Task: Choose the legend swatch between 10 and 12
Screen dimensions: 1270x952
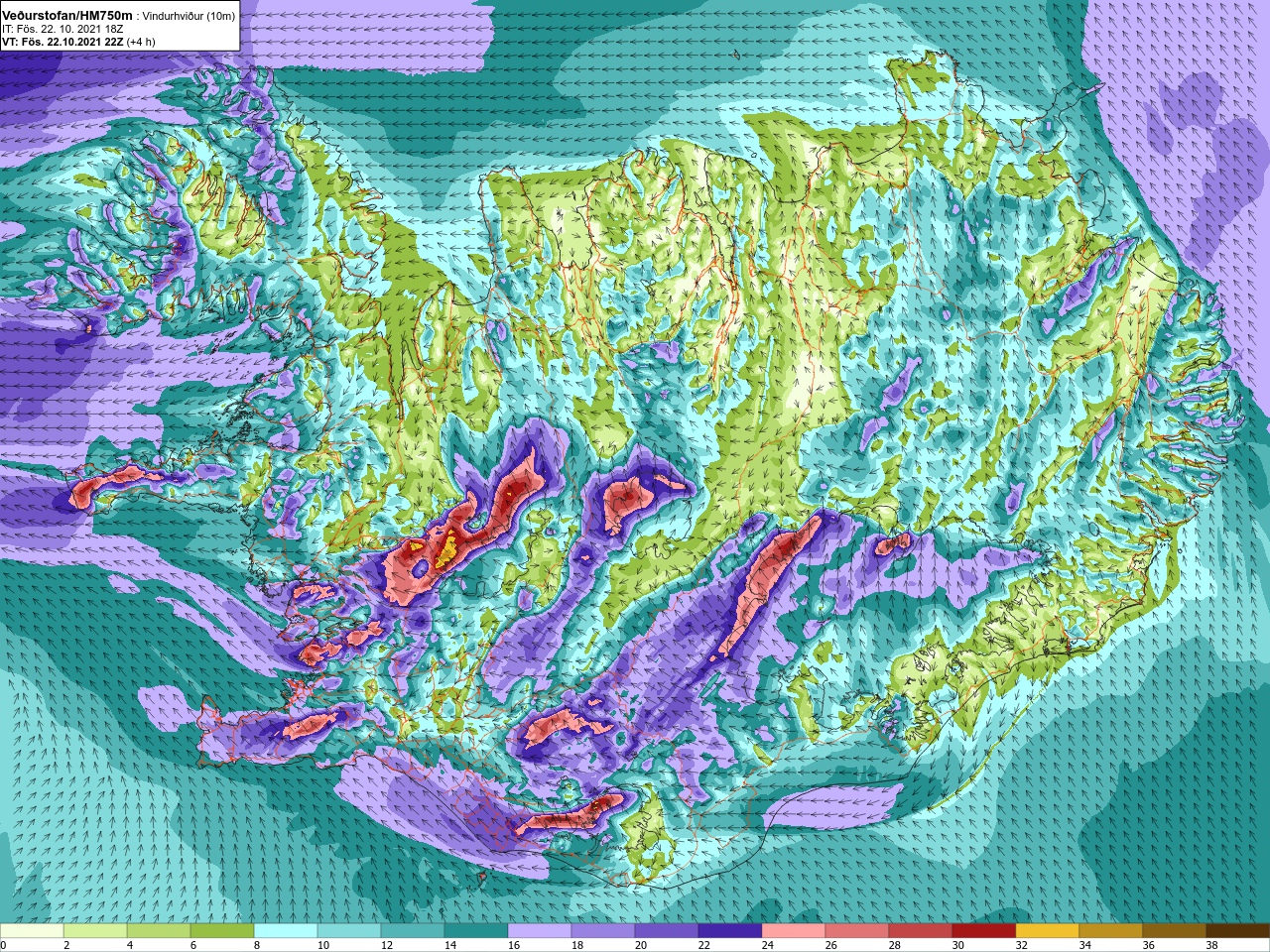Action: (349, 930)
